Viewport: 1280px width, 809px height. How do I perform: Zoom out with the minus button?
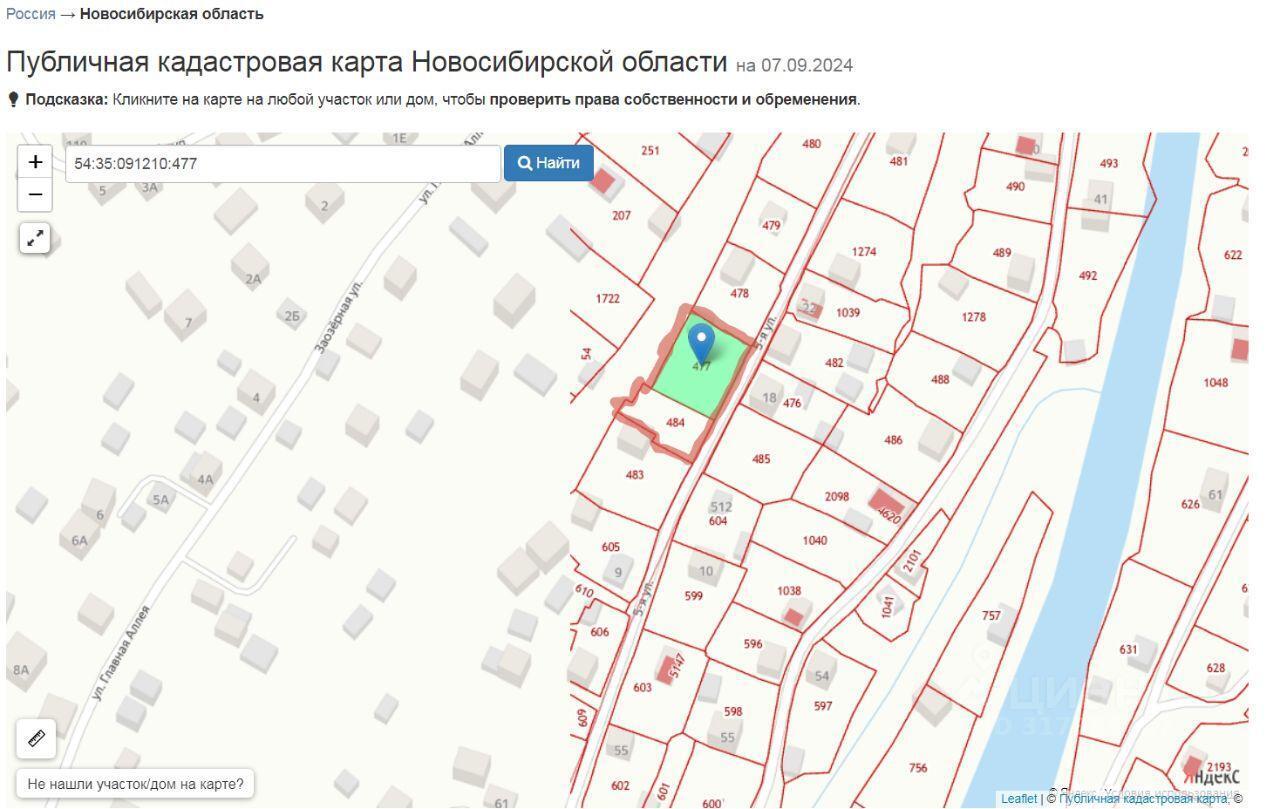(35, 194)
